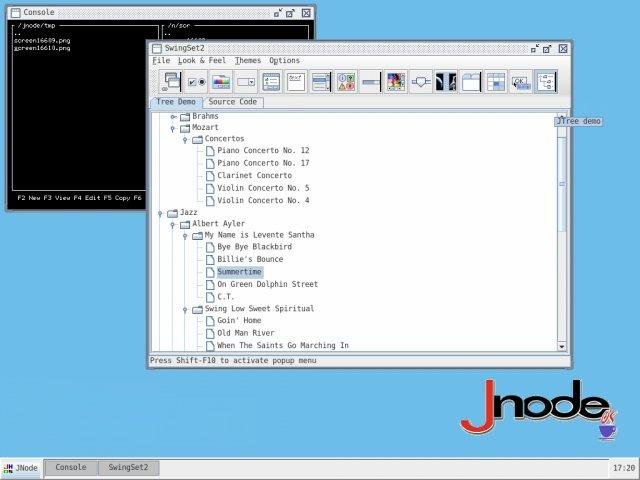Open the Options menu
640x480 pixels.
pos(284,60)
